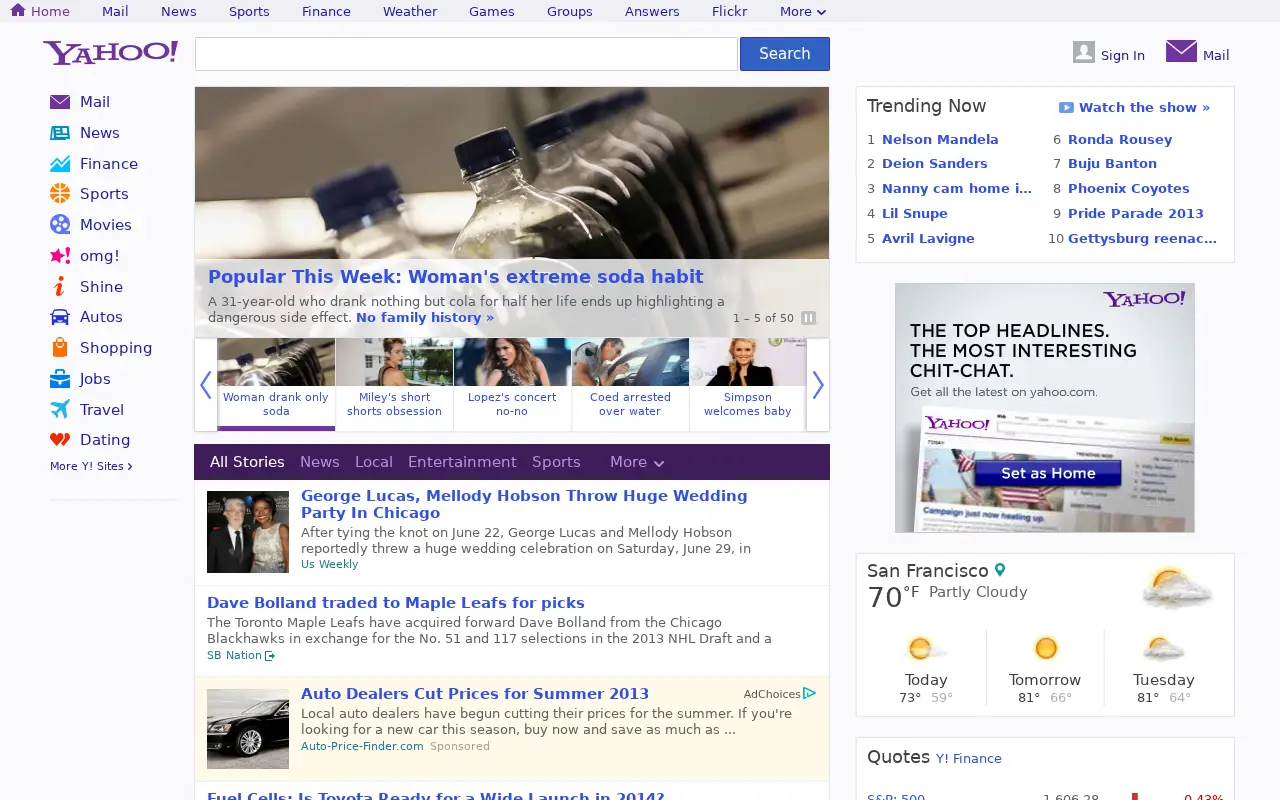
Task: Show next story thumbnails with right arrow
Action: click(x=818, y=385)
